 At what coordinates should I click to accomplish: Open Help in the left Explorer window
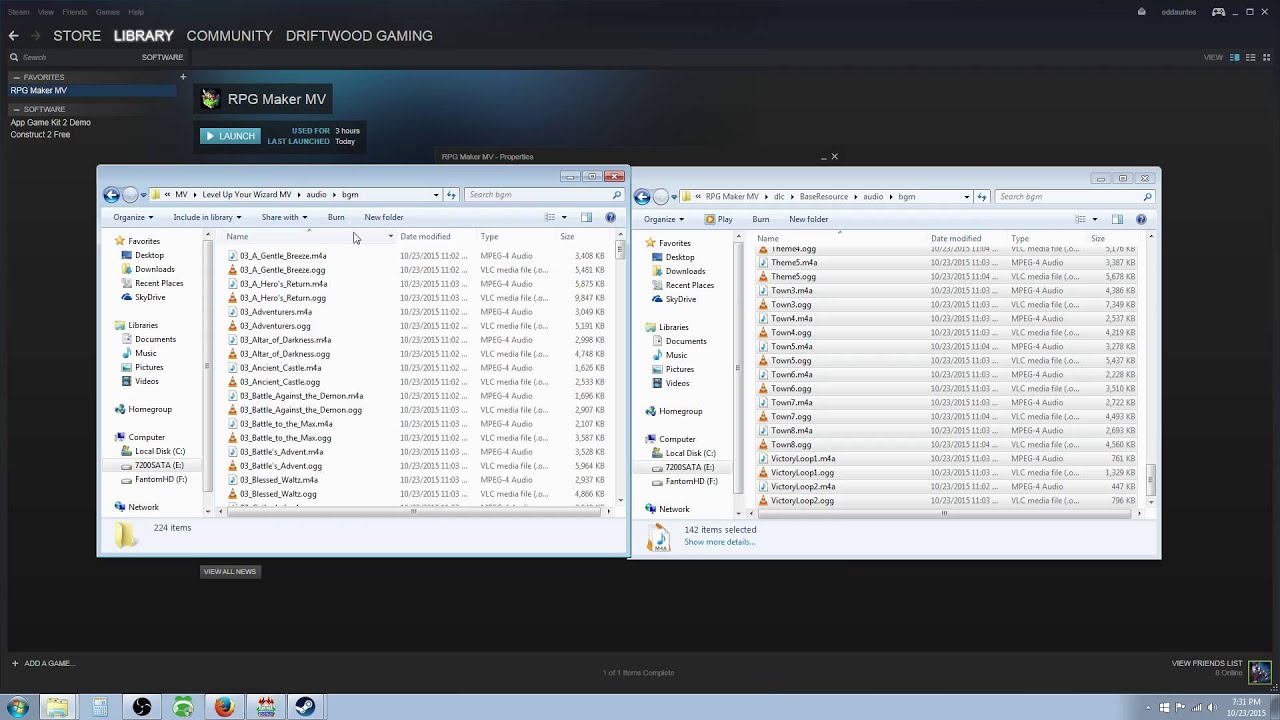click(x=610, y=217)
